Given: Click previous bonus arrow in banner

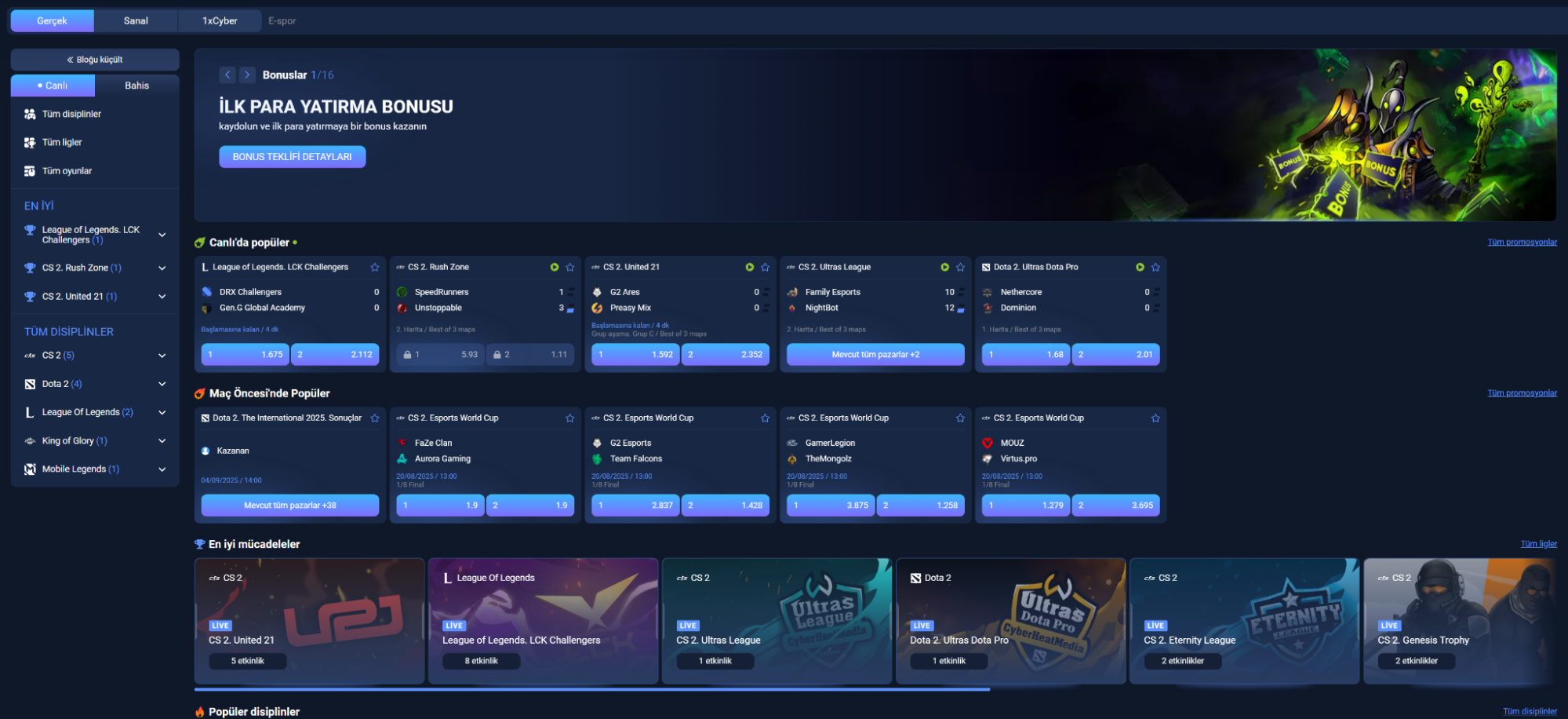Looking at the screenshot, I should click(227, 75).
